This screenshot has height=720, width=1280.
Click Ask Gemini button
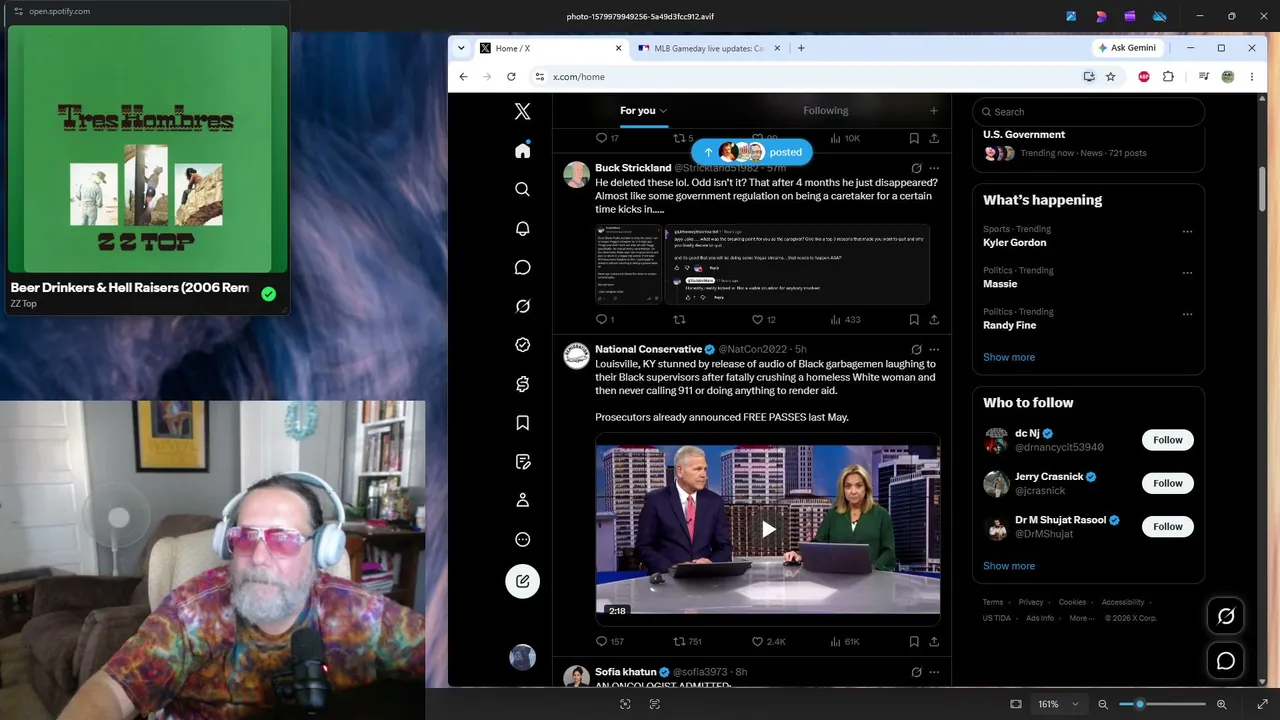[1128, 48]
